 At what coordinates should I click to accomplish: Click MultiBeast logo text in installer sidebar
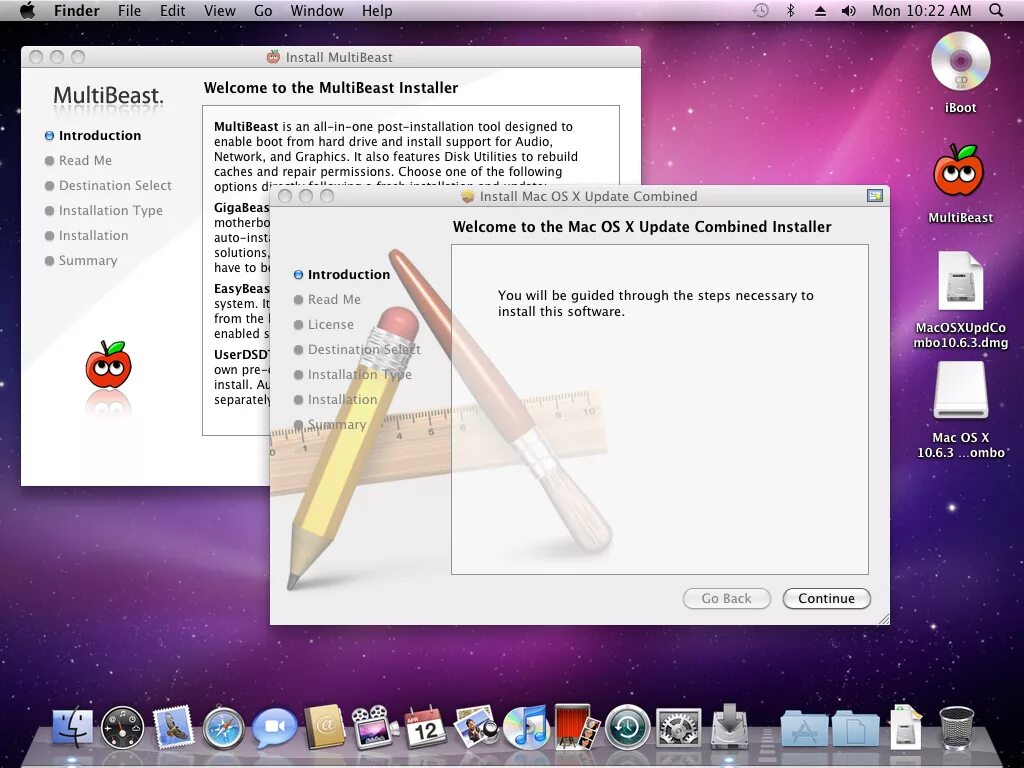108,95
